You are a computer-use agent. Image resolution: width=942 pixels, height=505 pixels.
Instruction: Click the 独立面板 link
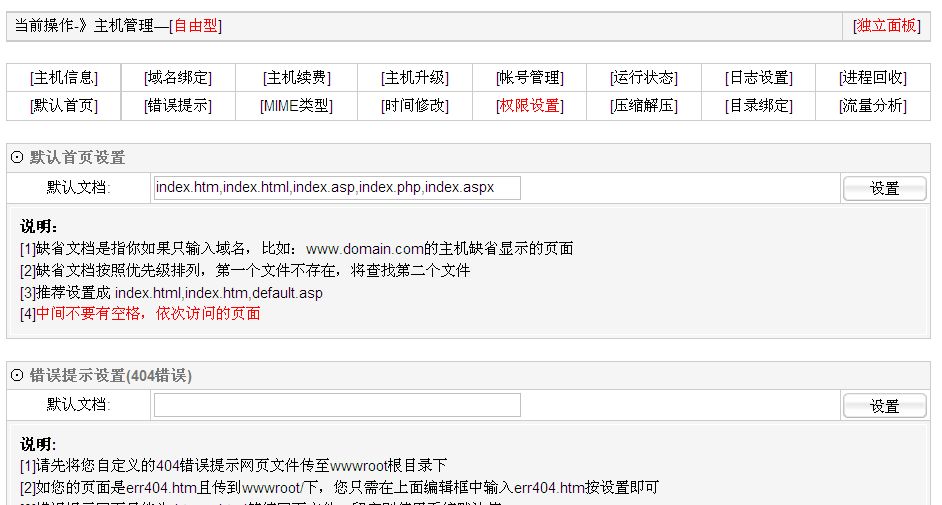tap(886, 26)
